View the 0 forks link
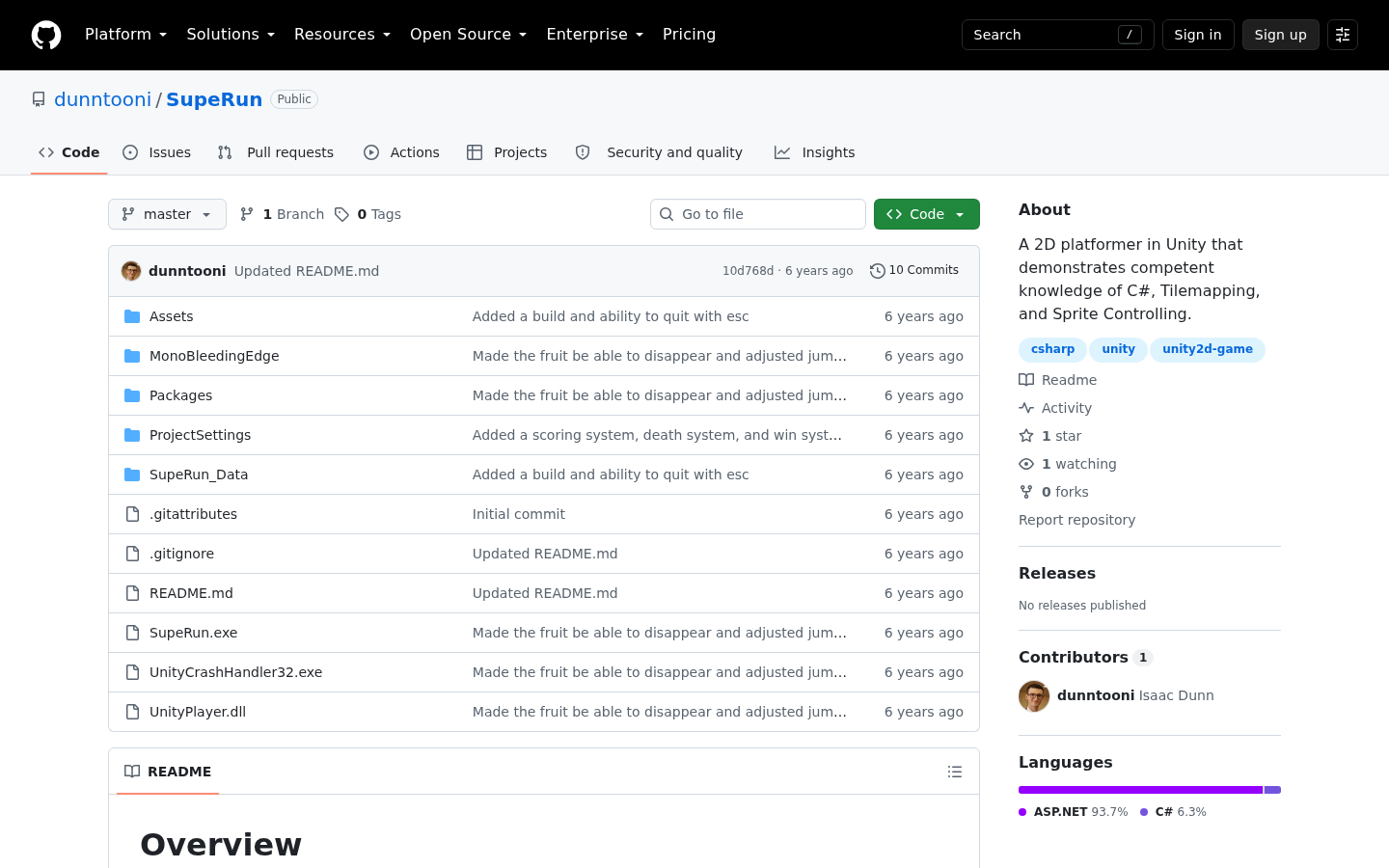The width and height of the screenshot is (1389, 868). [1053, 492]
